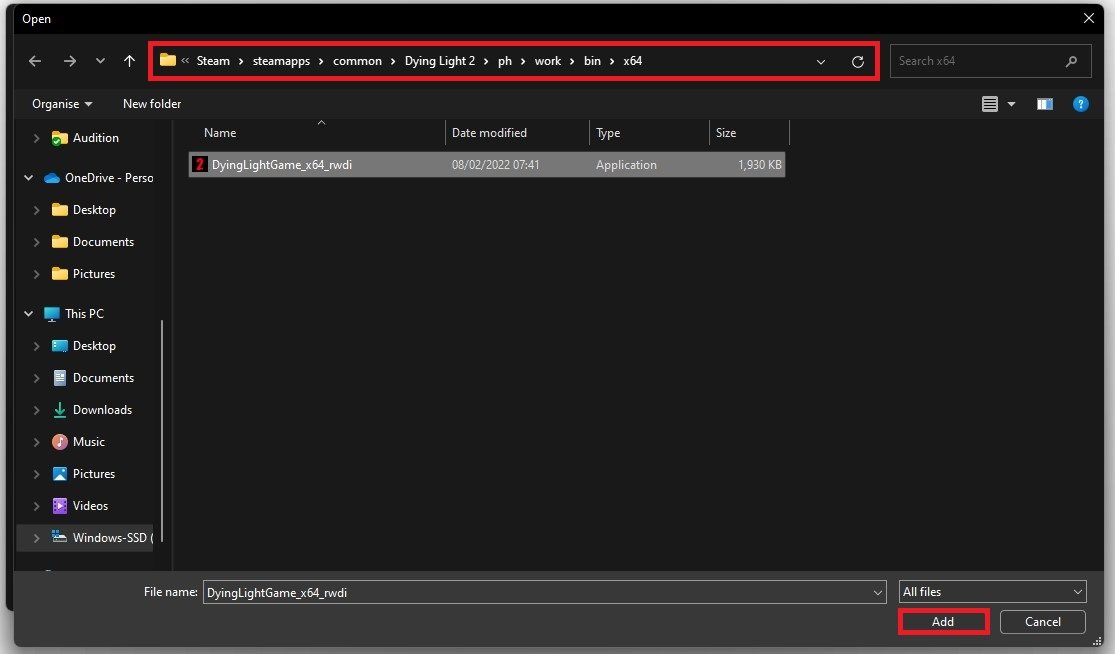Expand OneDrive Desktop folder
The image size is (1115, 654).
36,210
